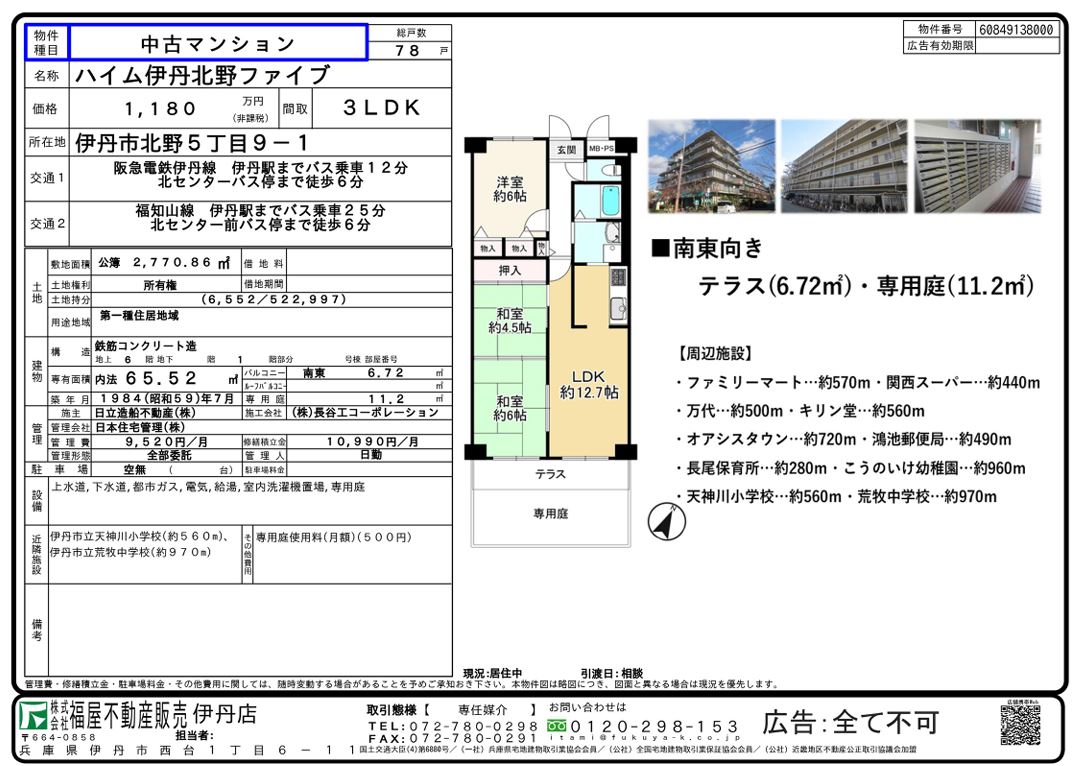This screenshot has height=766, width=1078.
Task: Click the black square bullet before 南東向き
Action: [x=660, y=247]
